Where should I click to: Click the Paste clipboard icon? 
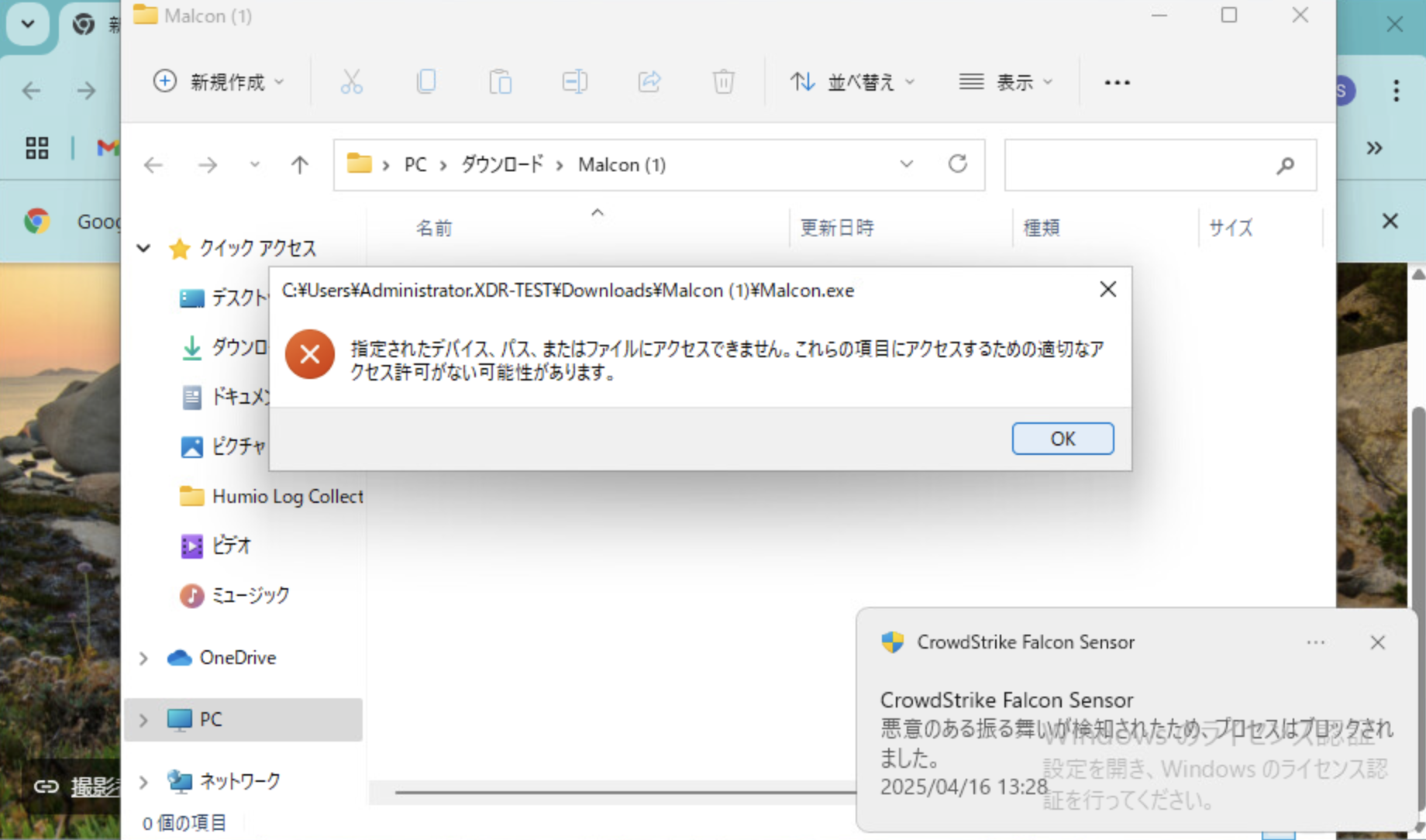(501, 81)
